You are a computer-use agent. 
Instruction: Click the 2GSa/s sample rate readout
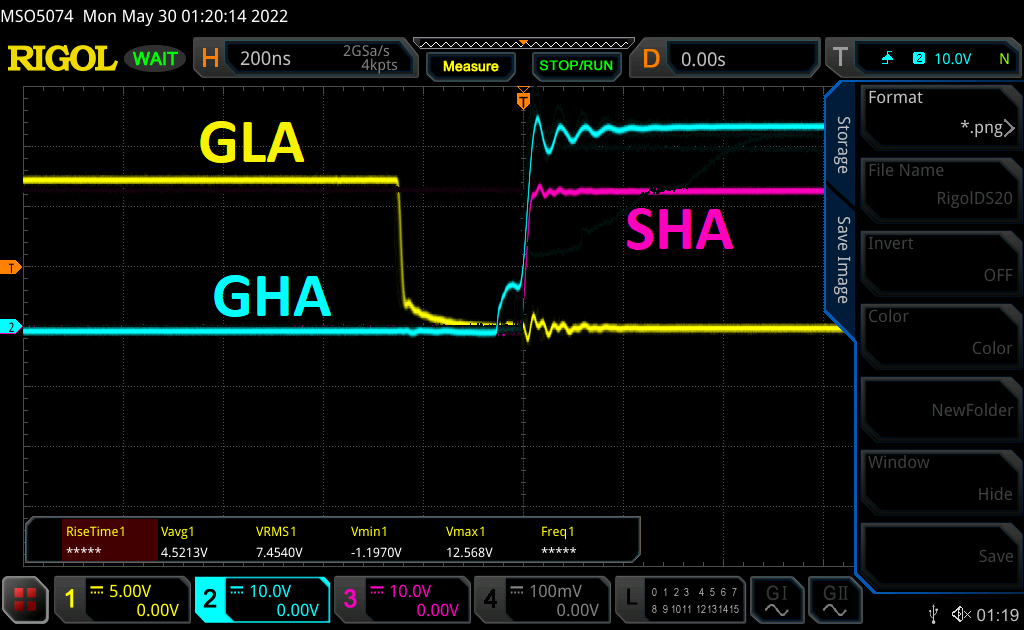point(368,51)
